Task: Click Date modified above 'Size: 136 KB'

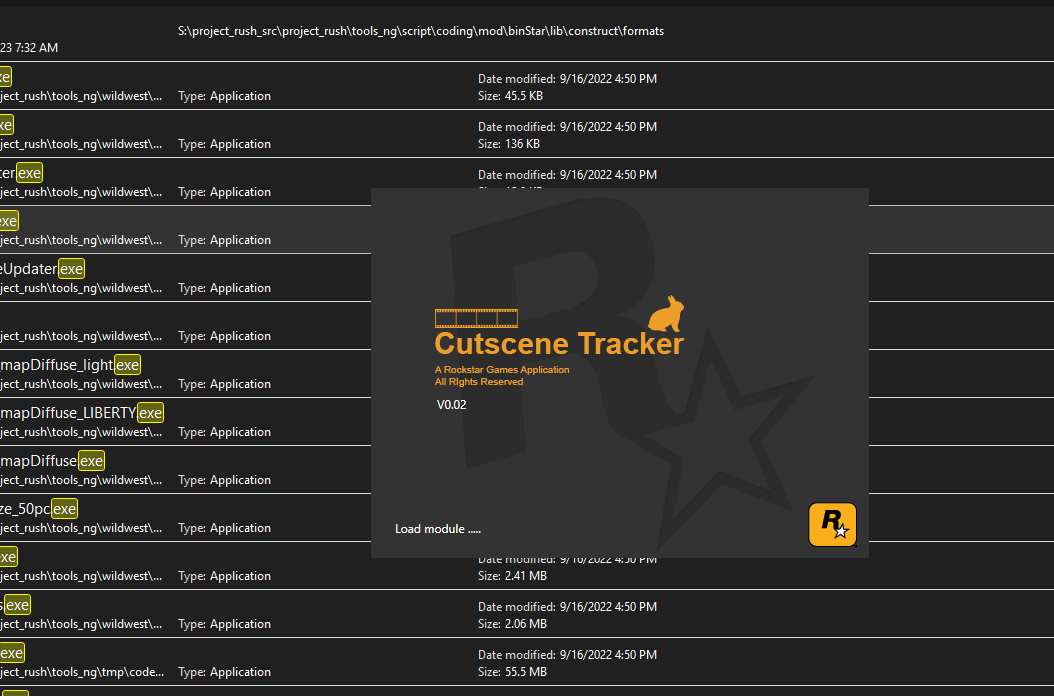Action: pos(567,127)
